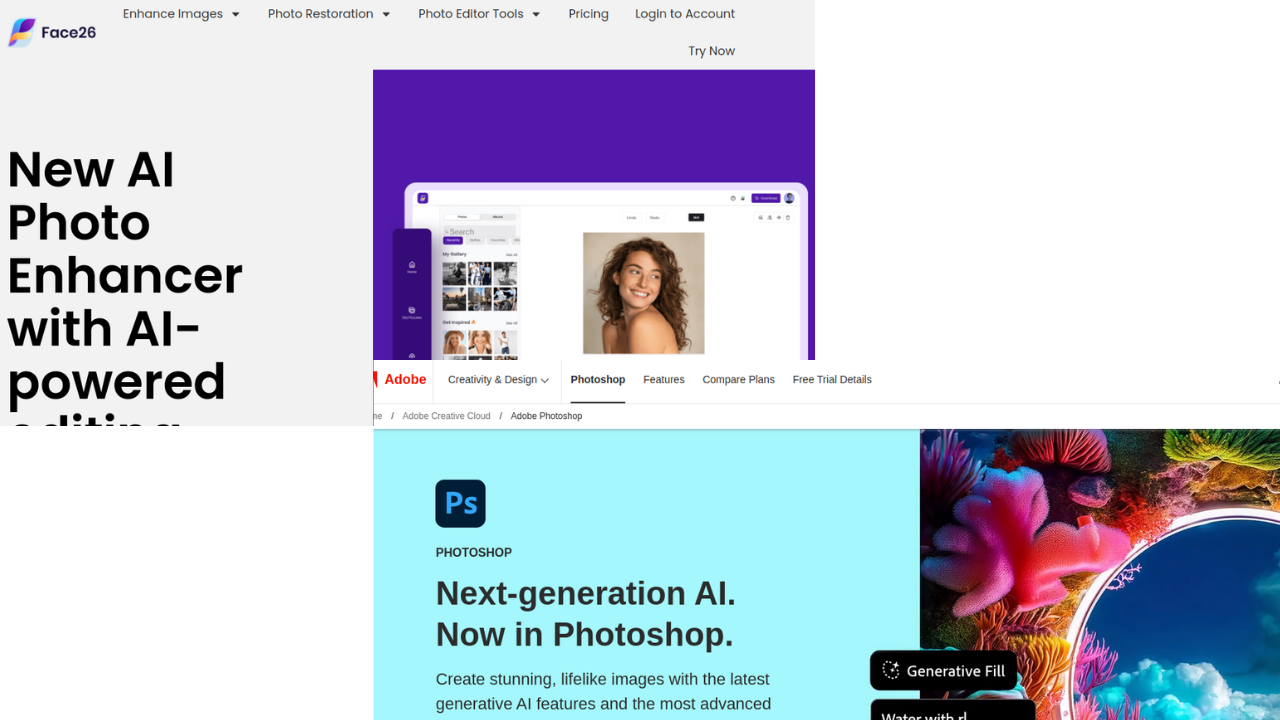Image resolution: width=1280 pixels, height=720 pixels.
Task: Open the Photo Editor Tools dropdown
Action: click(479, 14)
